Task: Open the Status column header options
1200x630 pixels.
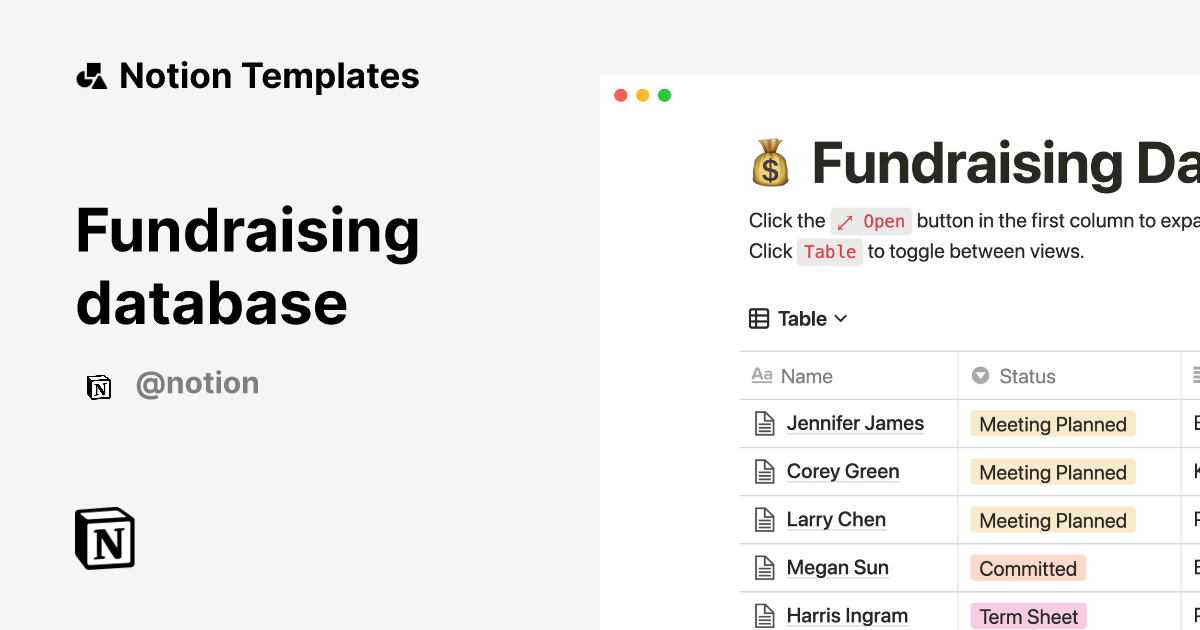Action: (x=1027, y=376)
